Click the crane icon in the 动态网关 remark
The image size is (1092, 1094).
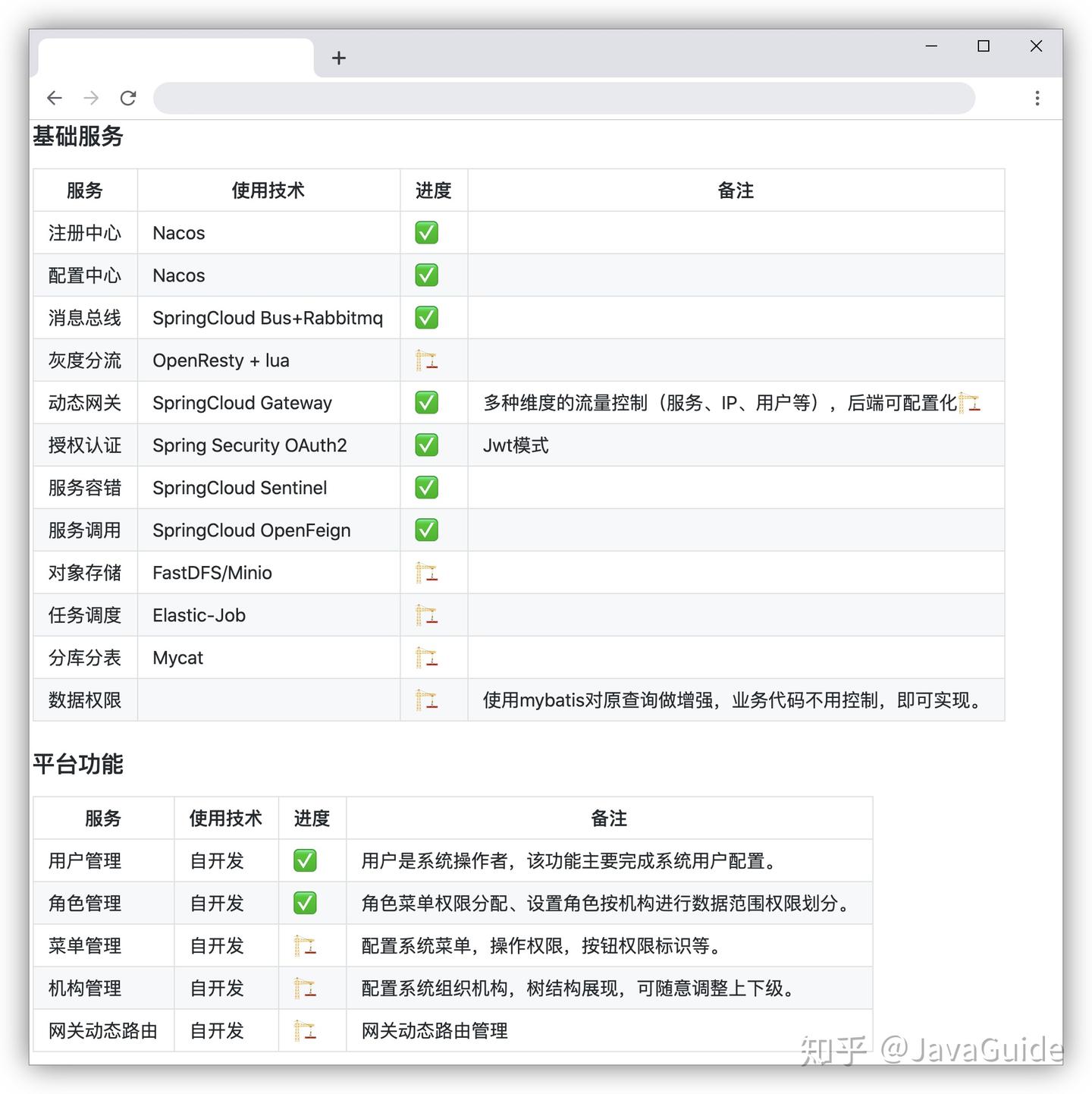pyautogui.click(x=970, y=403)
